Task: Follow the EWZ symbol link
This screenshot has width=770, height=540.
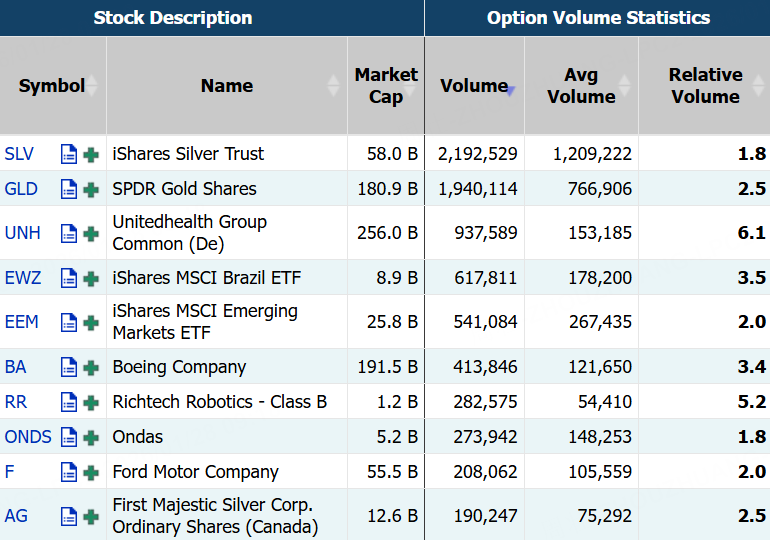Action: click(23, 278)
